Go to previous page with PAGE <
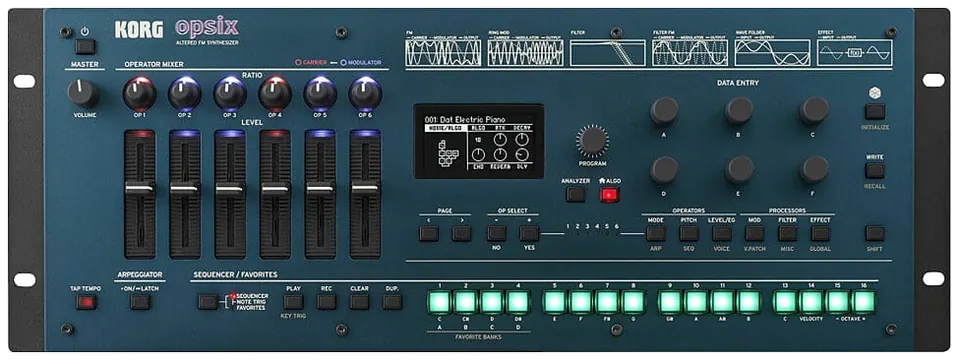This screenshot has width=959, height=360. point(429,233)
